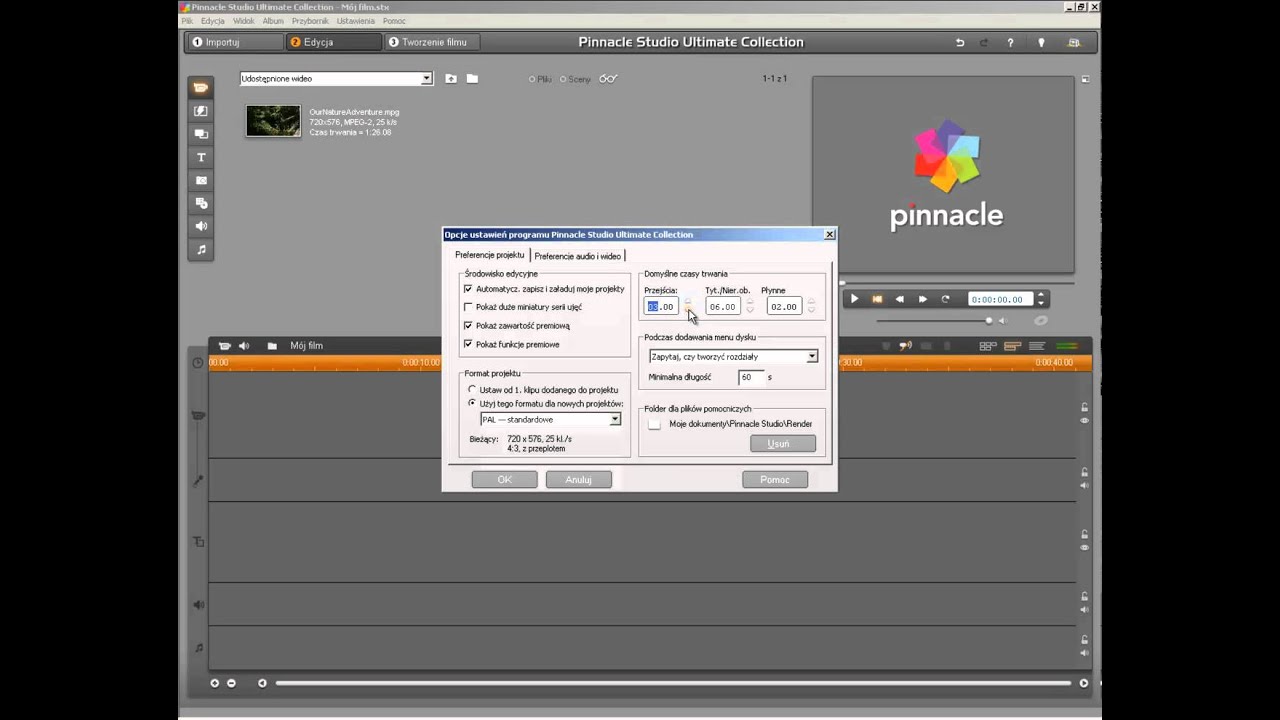Open the Ustawienia menu
Viewport: 1280px width, 720px height.
[356, 21]
